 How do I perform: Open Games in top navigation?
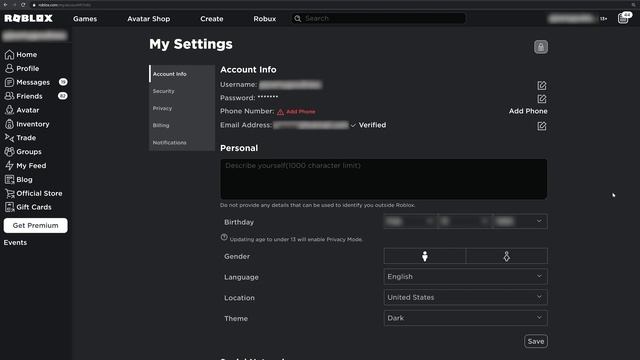point(85,19)
